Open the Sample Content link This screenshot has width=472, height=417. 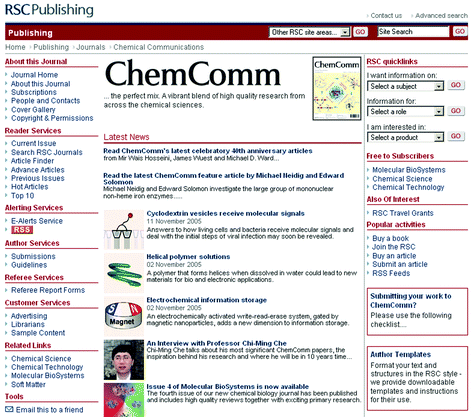pos(38,333)
